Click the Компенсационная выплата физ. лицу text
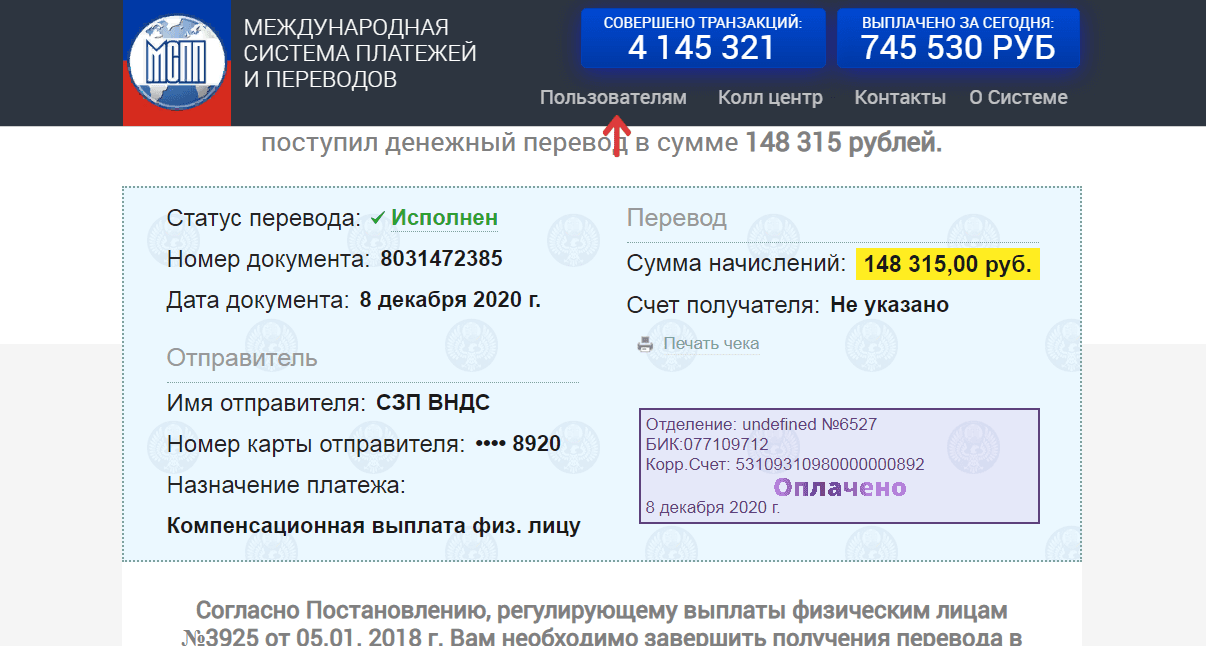Viewport: 1206px width, 646px height. (373, 526)
